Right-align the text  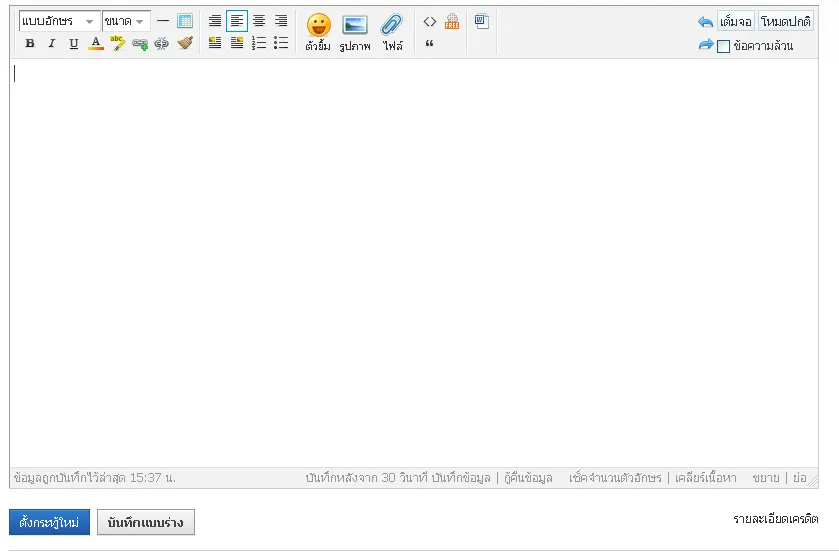point(281,21)
